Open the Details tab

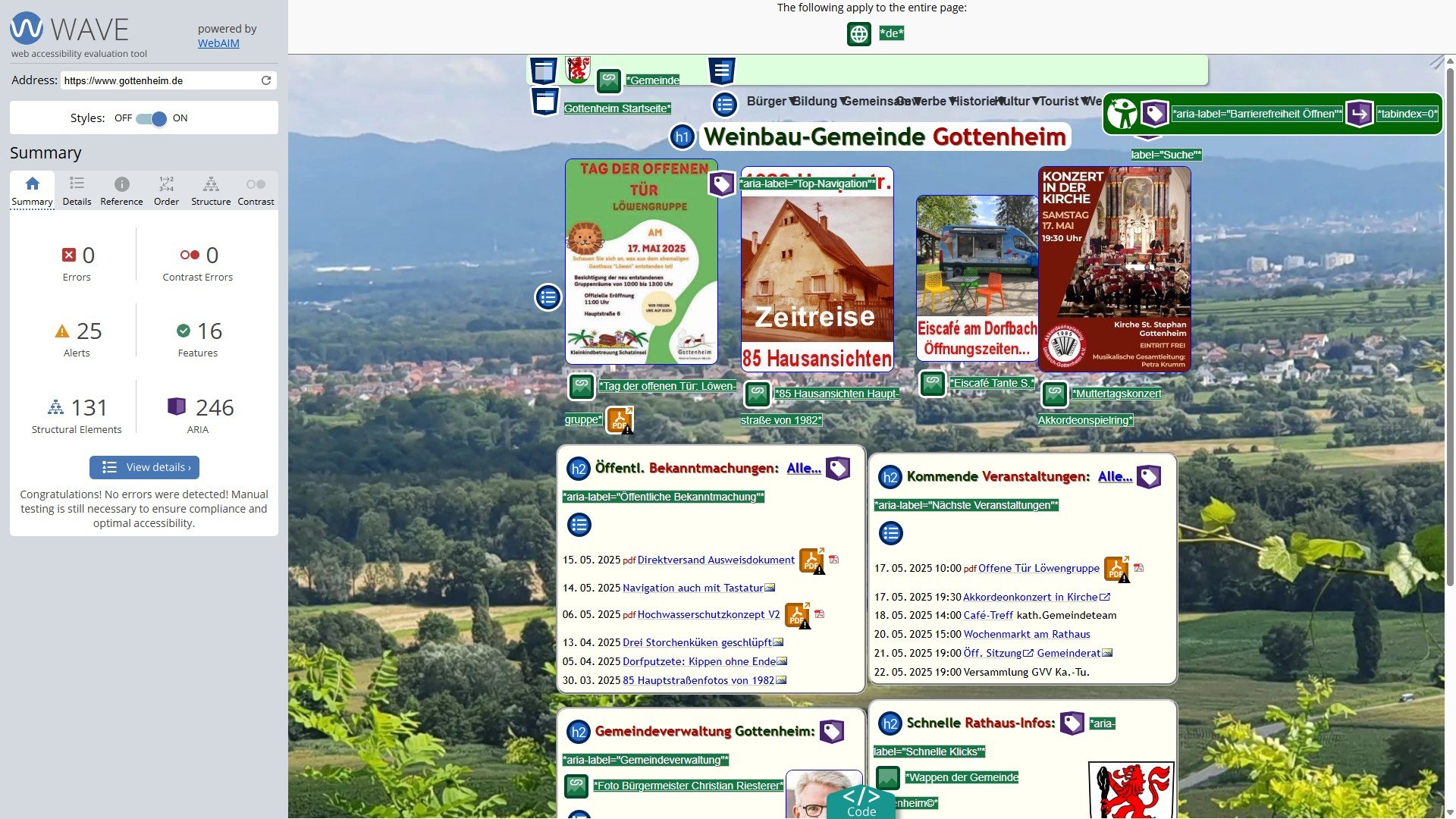click(x=77, y=190)
